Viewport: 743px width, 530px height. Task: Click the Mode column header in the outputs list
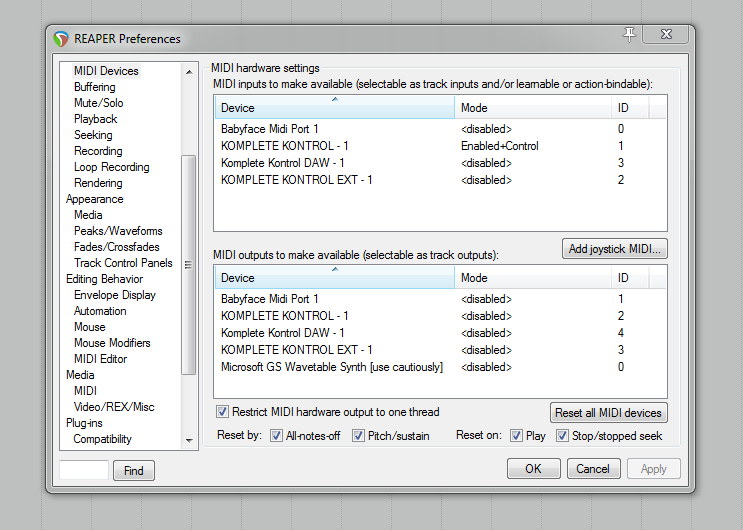click(x=533, y=278)
